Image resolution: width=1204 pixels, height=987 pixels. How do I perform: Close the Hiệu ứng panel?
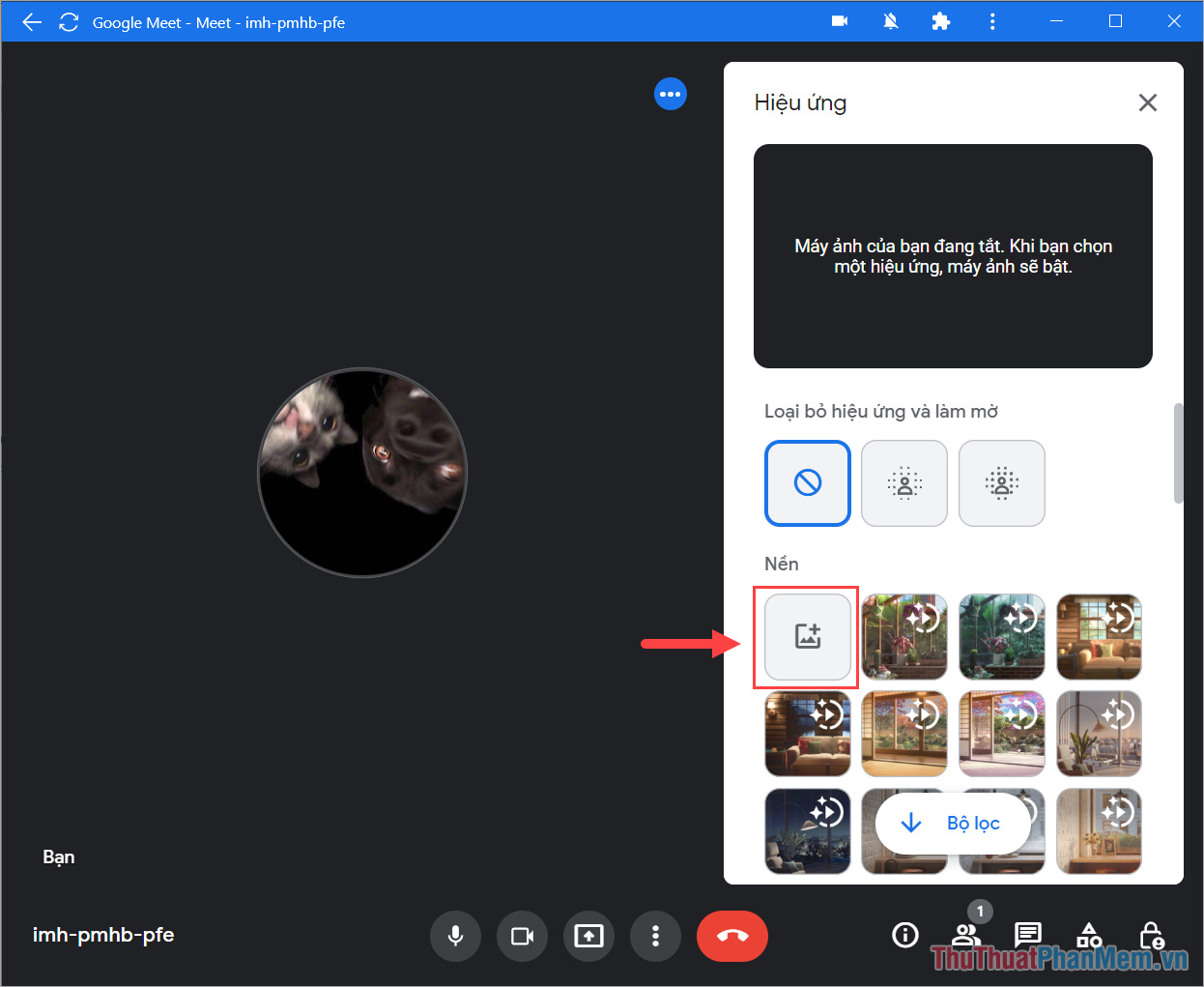click(x=1147, y=102)
